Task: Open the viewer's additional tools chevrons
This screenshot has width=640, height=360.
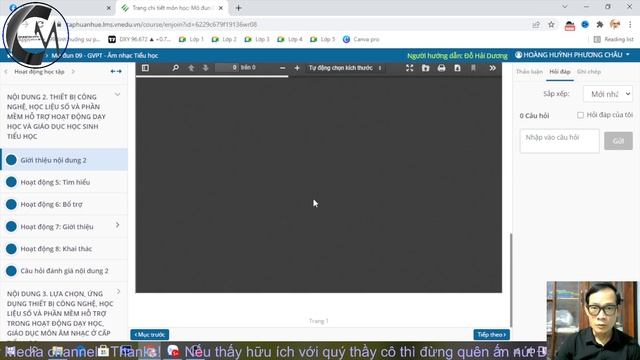Action: pyautogui.click(x=493, y=68)
